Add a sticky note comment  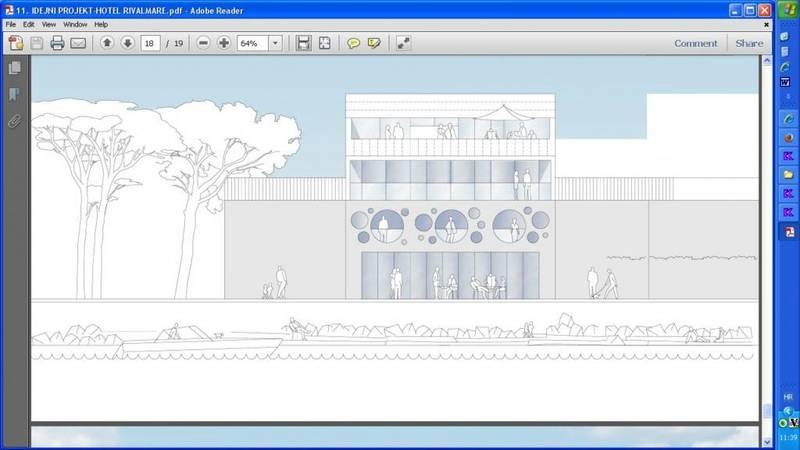tap(353, 43)
